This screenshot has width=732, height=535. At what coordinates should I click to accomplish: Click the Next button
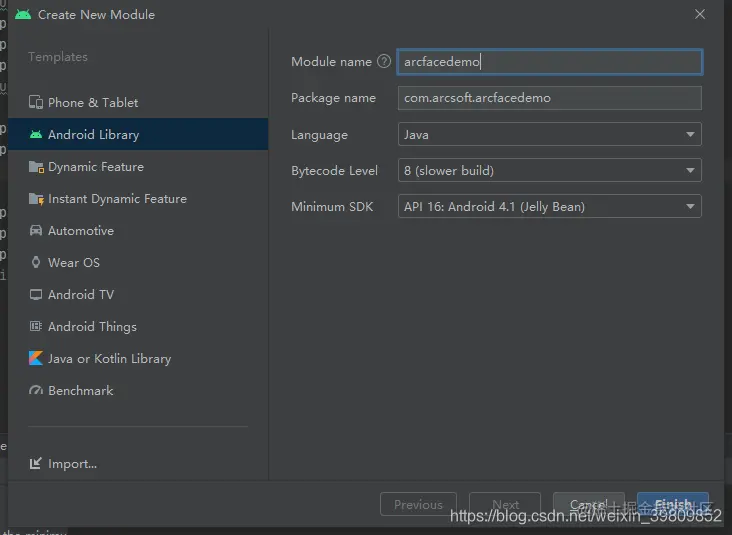pos(505,504)
